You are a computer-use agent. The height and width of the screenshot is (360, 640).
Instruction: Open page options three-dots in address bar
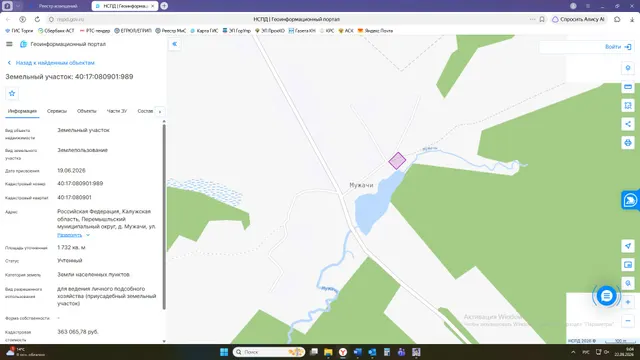(532, 19)
